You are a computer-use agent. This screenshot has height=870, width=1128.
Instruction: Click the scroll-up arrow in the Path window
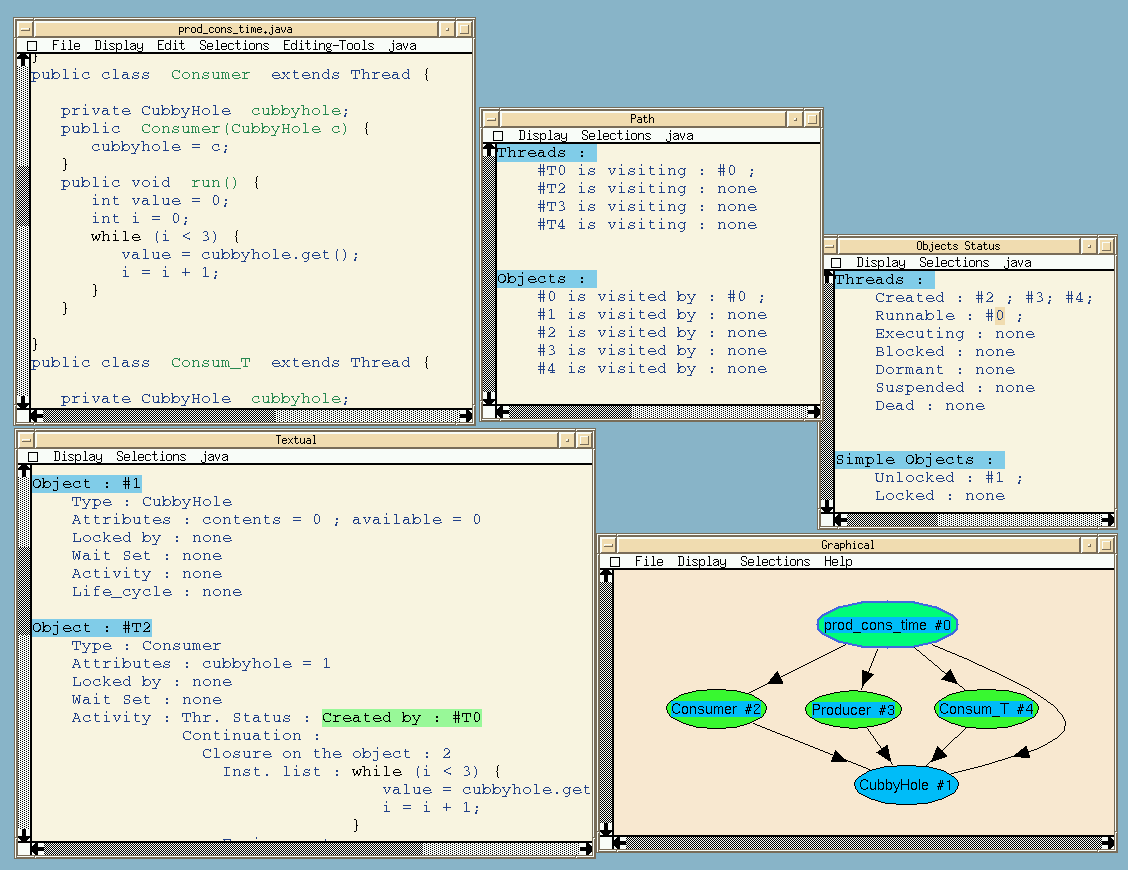click(489, 150)
